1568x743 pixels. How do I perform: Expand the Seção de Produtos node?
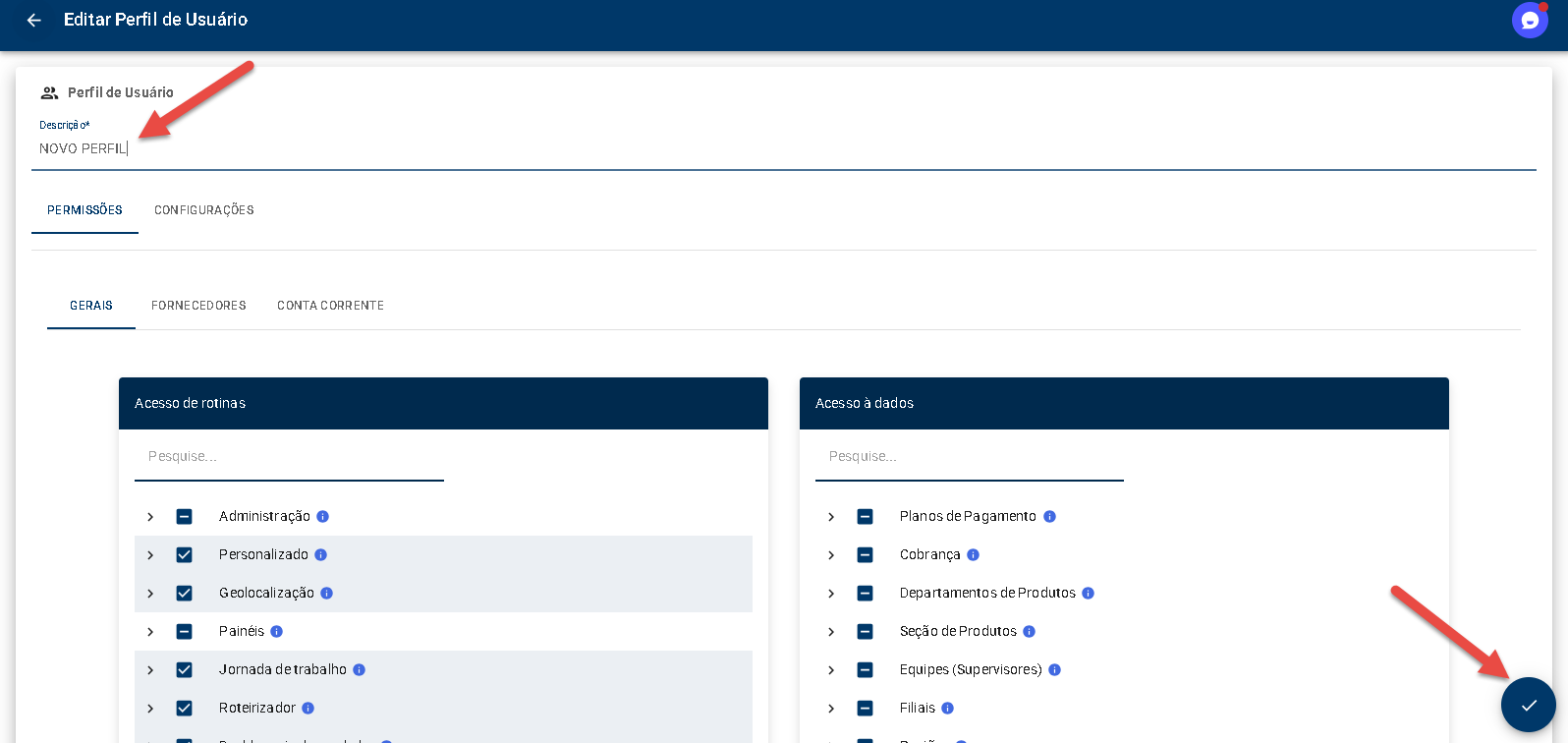coord(831,631)
